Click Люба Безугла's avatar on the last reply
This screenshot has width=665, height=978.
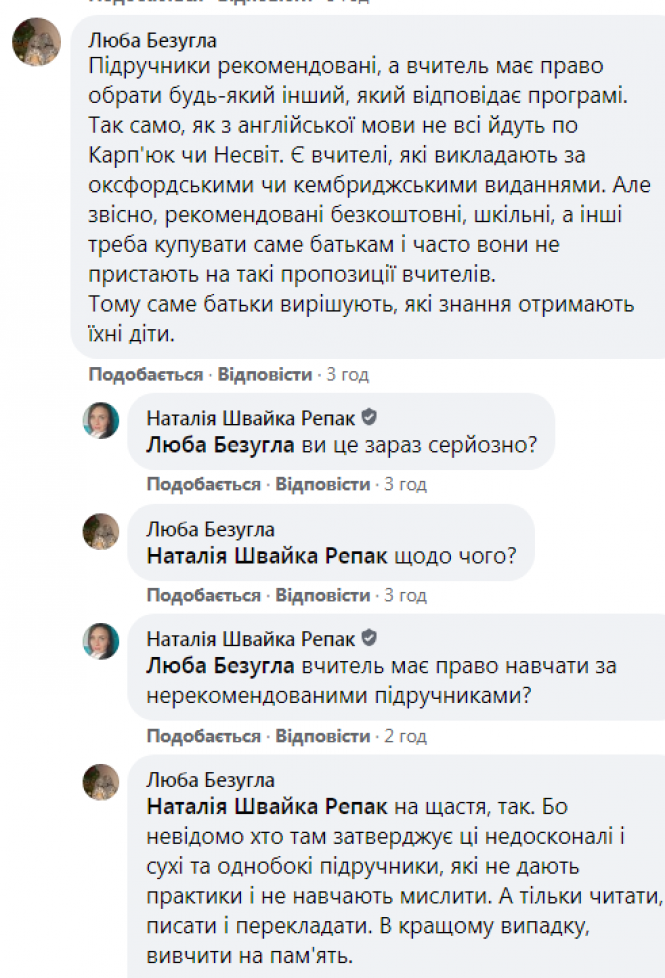click(x=101, y=781)
